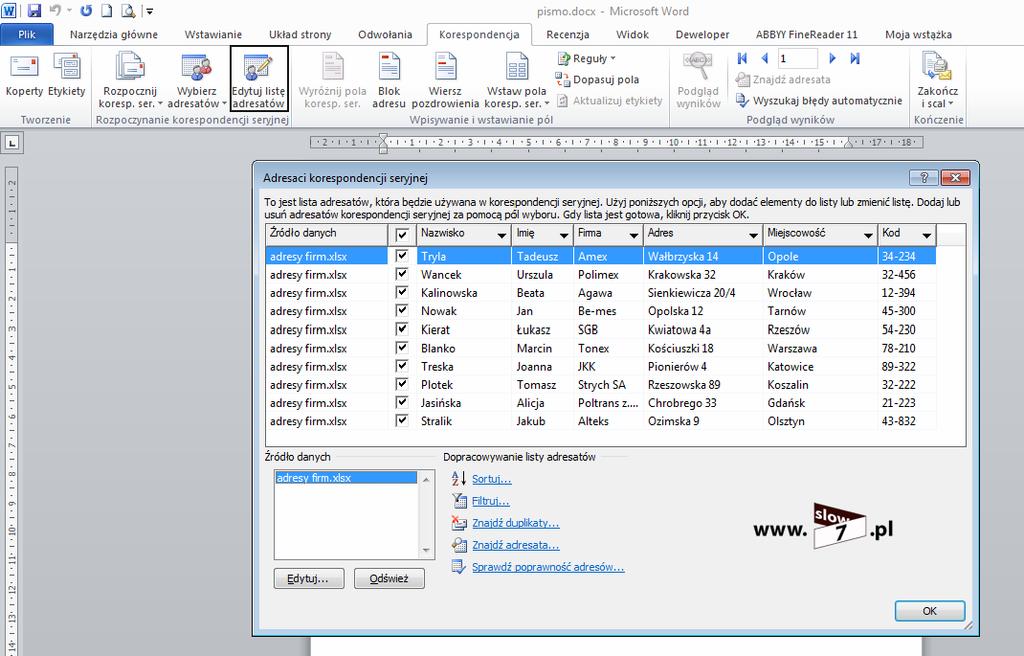The image size is (1024, 656).
Task: Click Znajdź duplikaty... link
Action: pyautogui.click(x=515, y=523)
